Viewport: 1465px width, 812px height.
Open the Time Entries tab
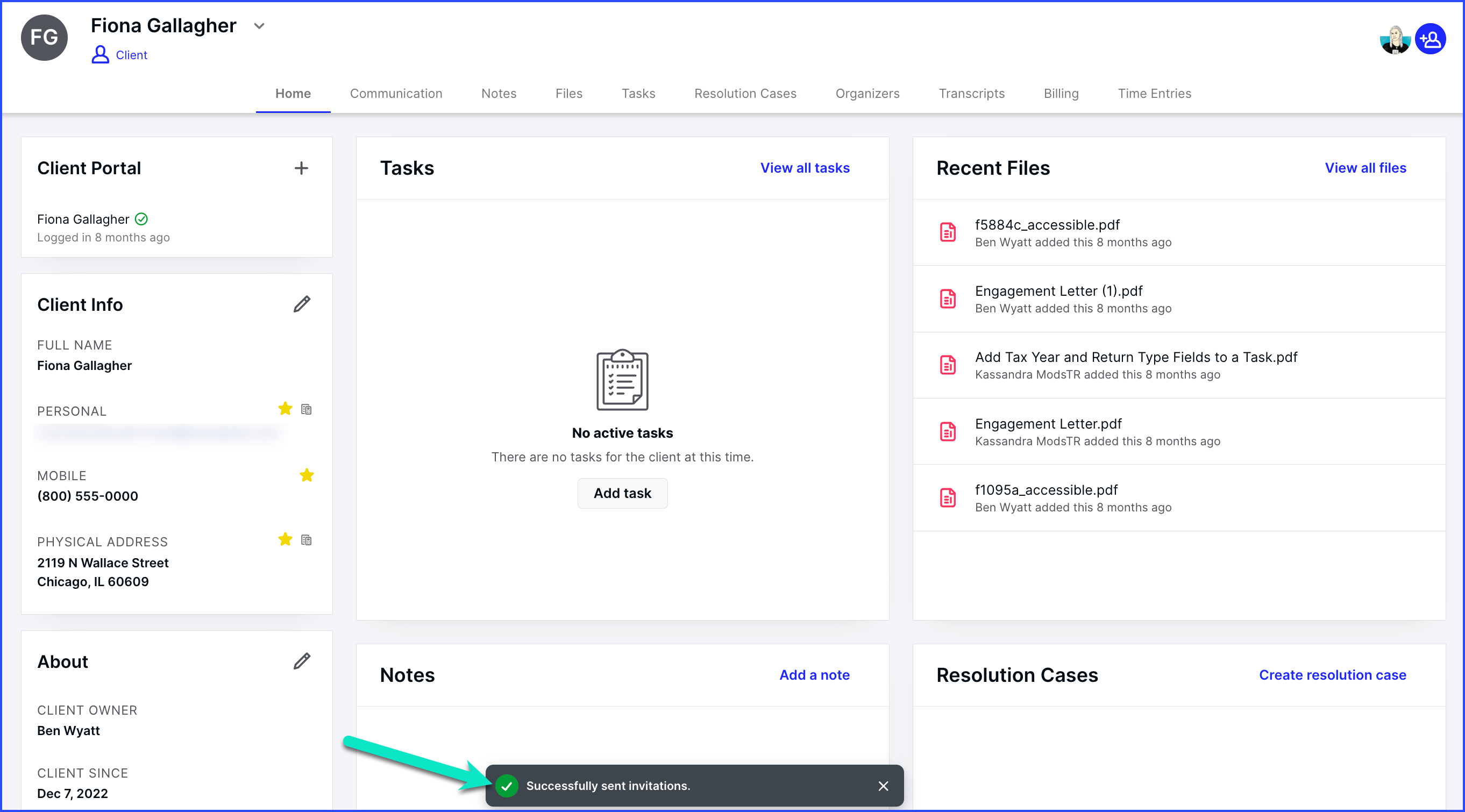tap(1154, 94)
